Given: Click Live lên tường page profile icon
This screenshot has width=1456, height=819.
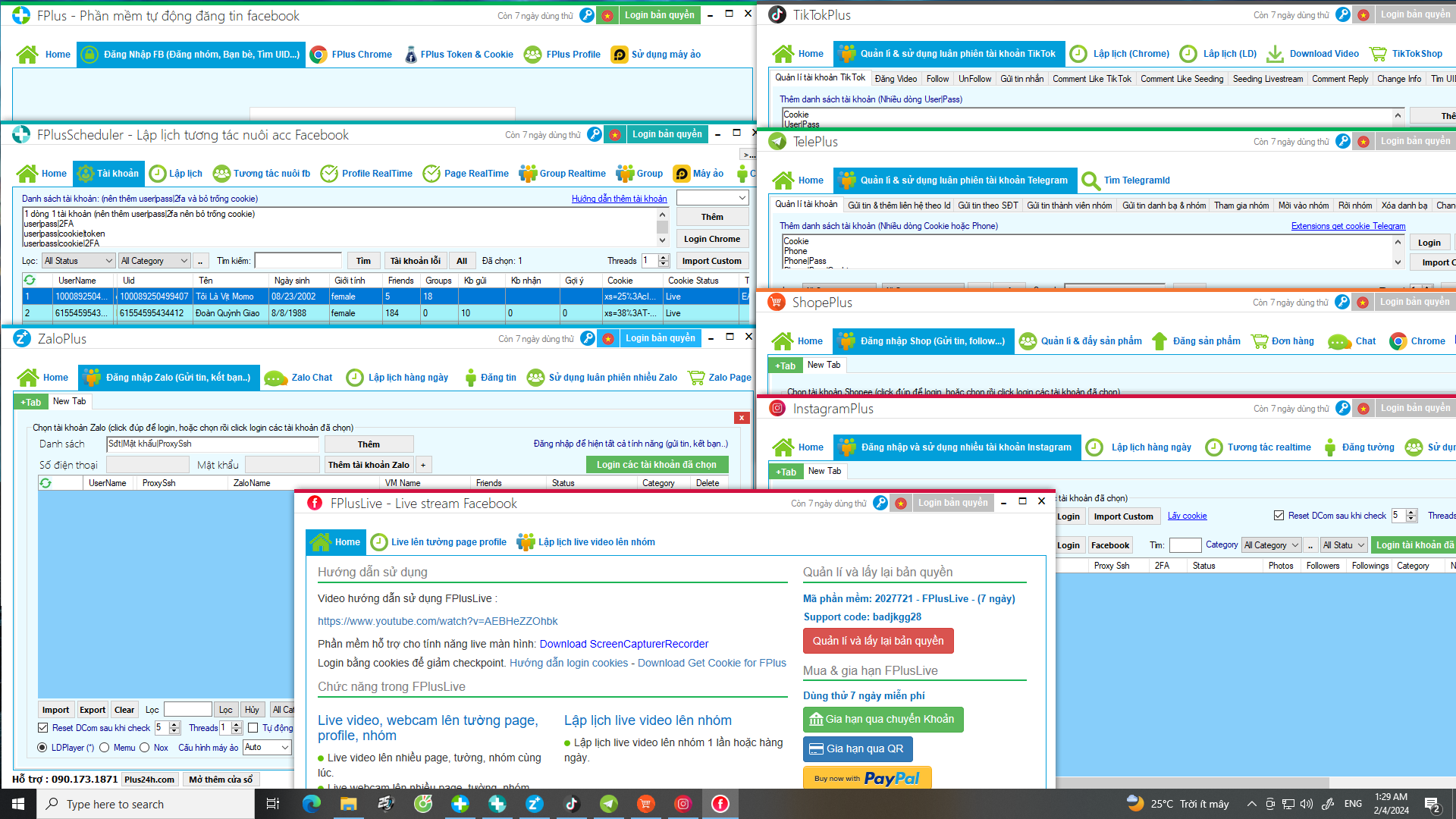Looking at the screenshot, I should coord(378,542).
